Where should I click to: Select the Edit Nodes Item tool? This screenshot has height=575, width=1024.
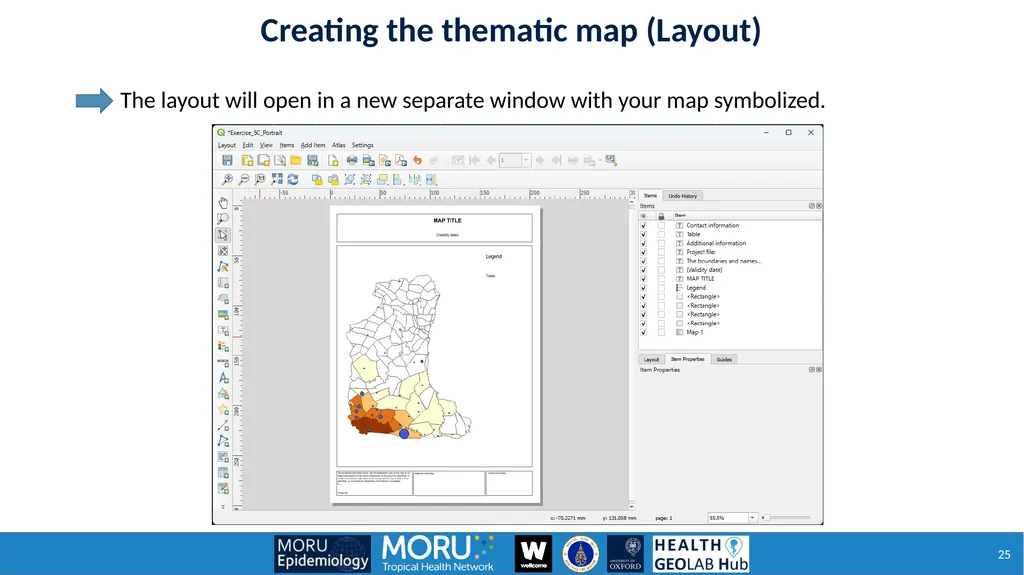pos(223,267)
